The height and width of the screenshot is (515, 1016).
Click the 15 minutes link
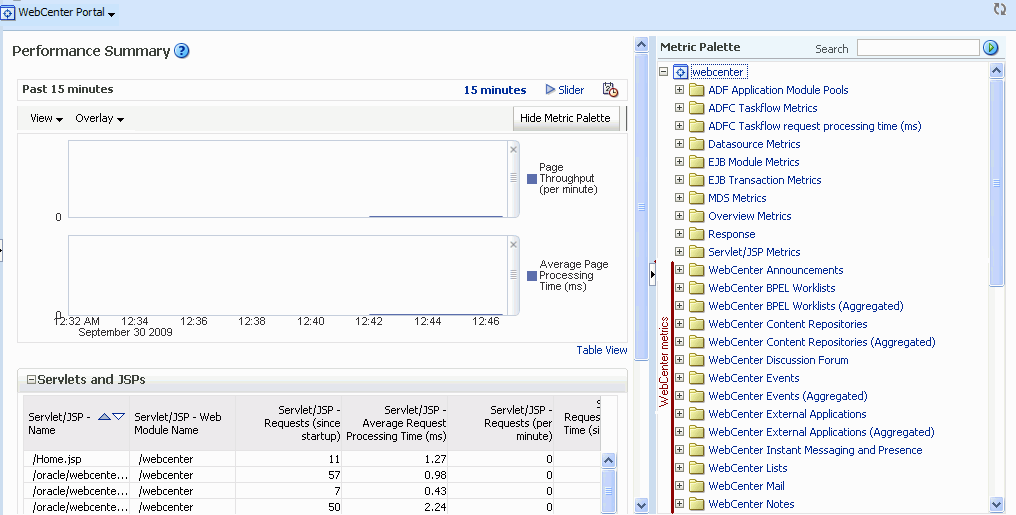pos(495,90)
